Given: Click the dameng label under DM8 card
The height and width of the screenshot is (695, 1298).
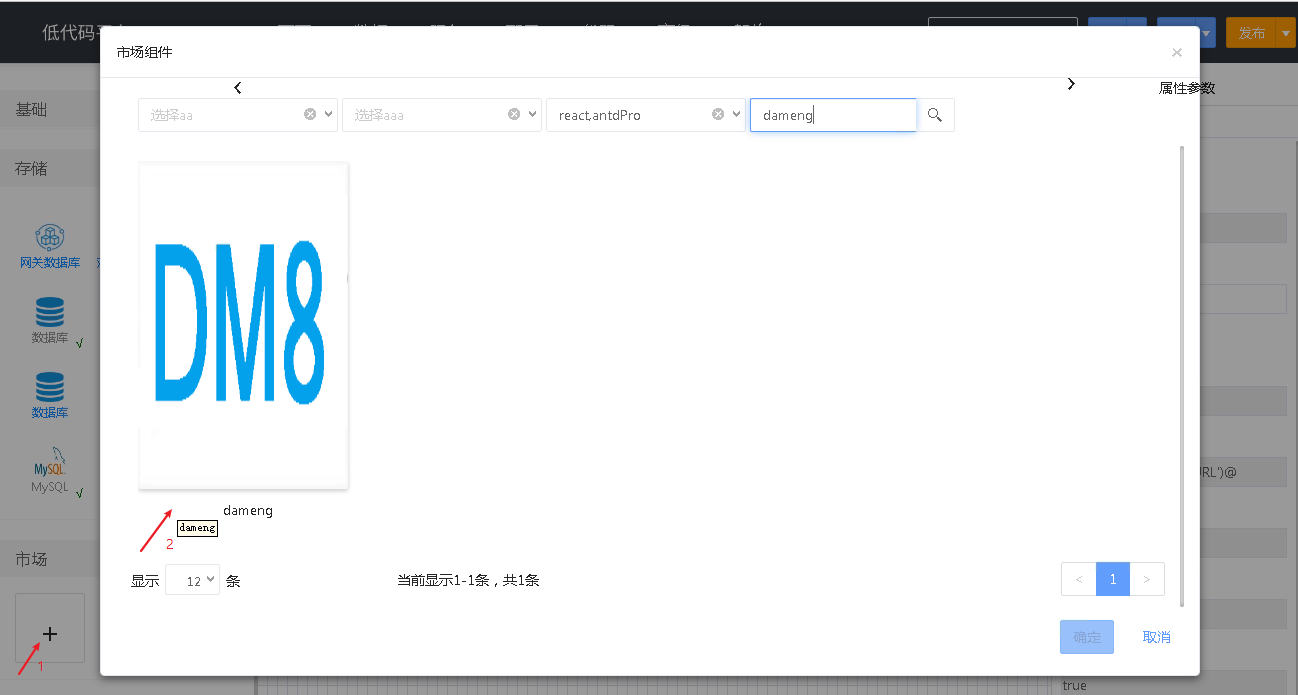Looking at the screenshot, I should click(248, 510).
